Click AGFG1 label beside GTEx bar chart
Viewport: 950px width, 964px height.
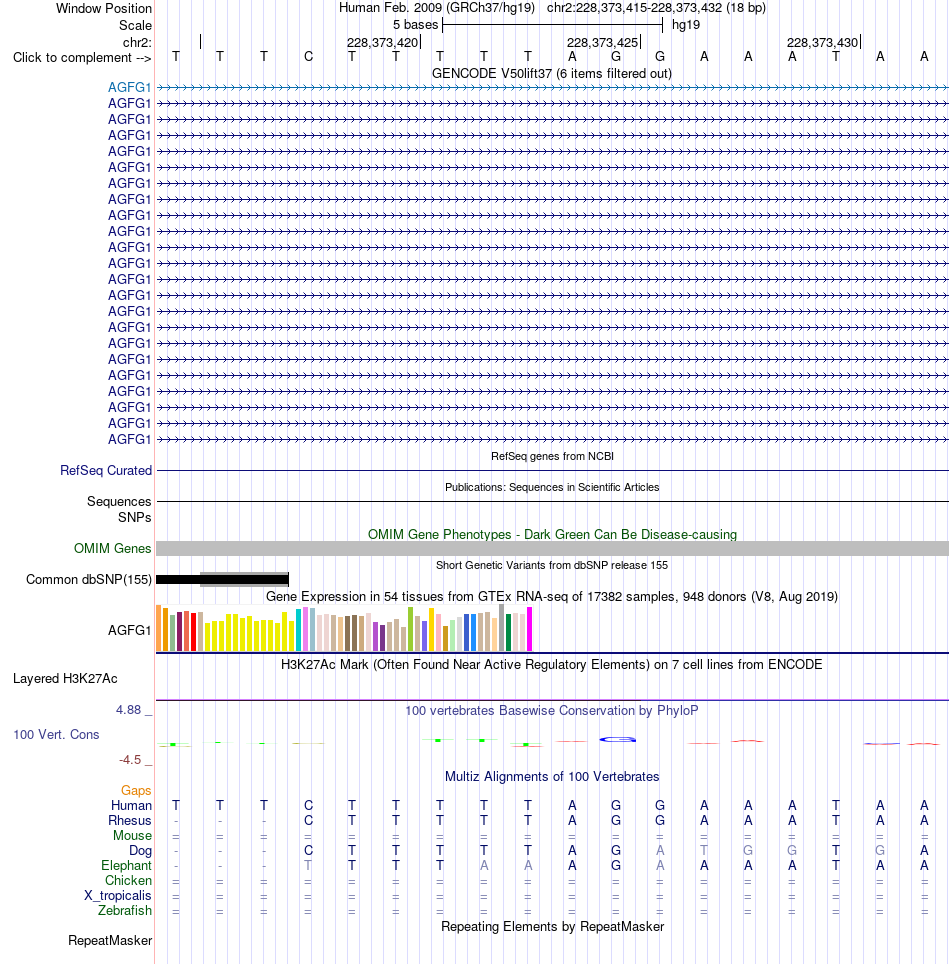tap(129, 630)
